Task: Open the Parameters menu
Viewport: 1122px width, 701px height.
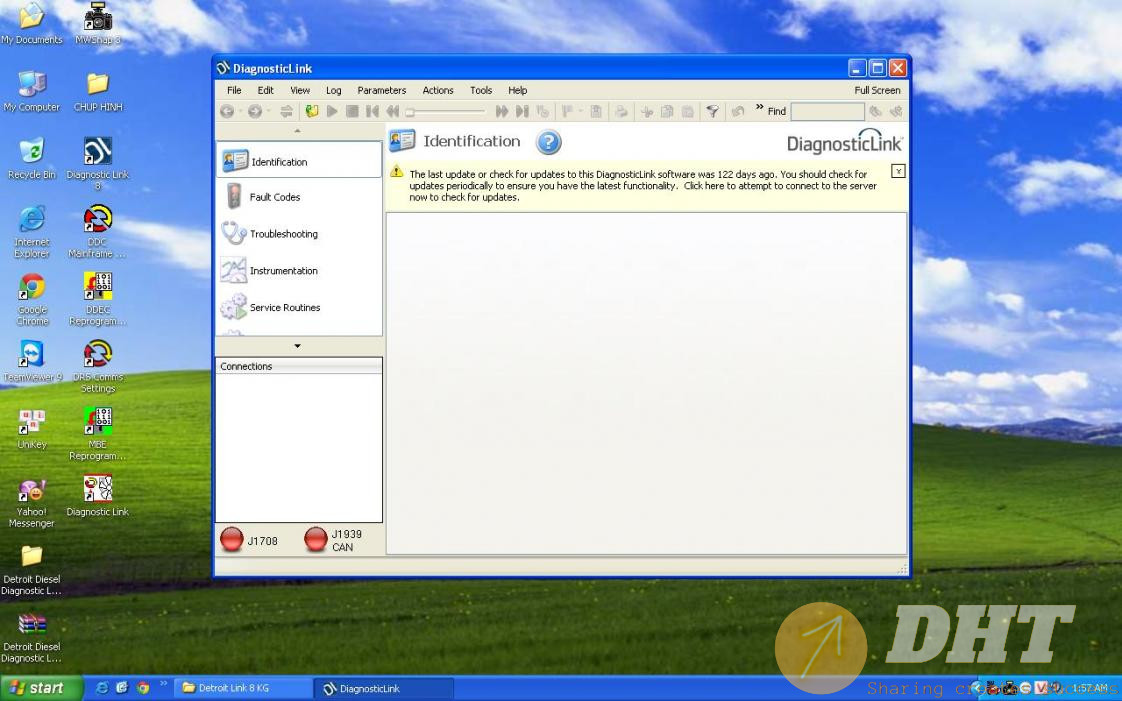Action: (381, 90)
